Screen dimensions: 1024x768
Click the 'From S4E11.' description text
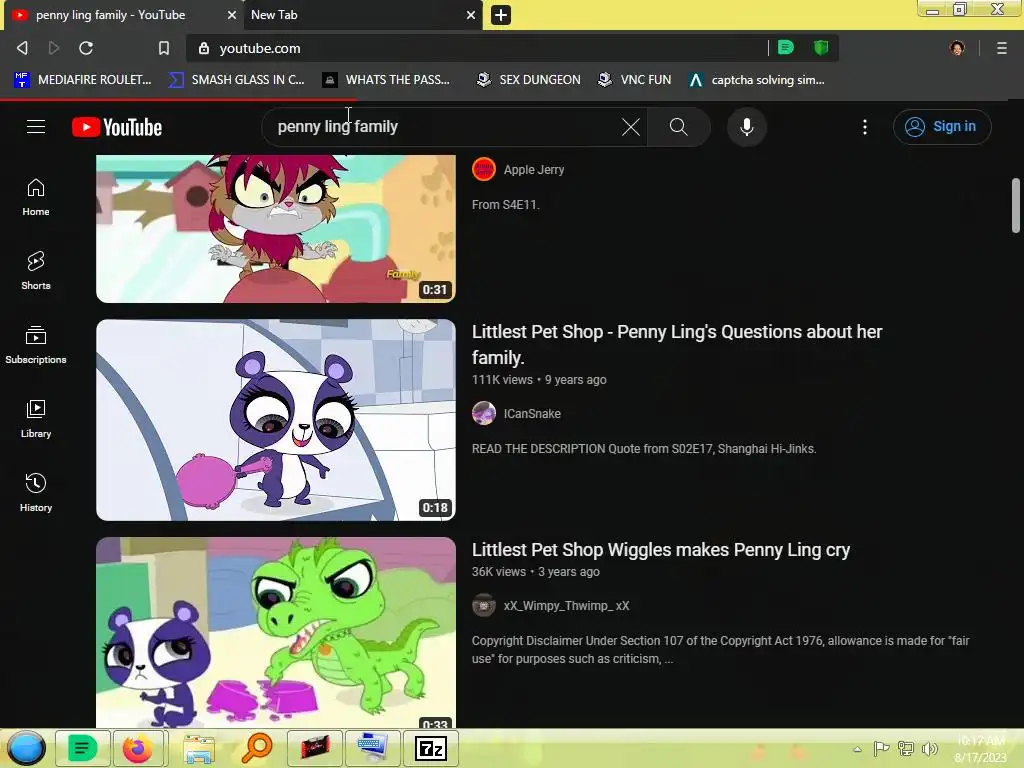point(505,205)
